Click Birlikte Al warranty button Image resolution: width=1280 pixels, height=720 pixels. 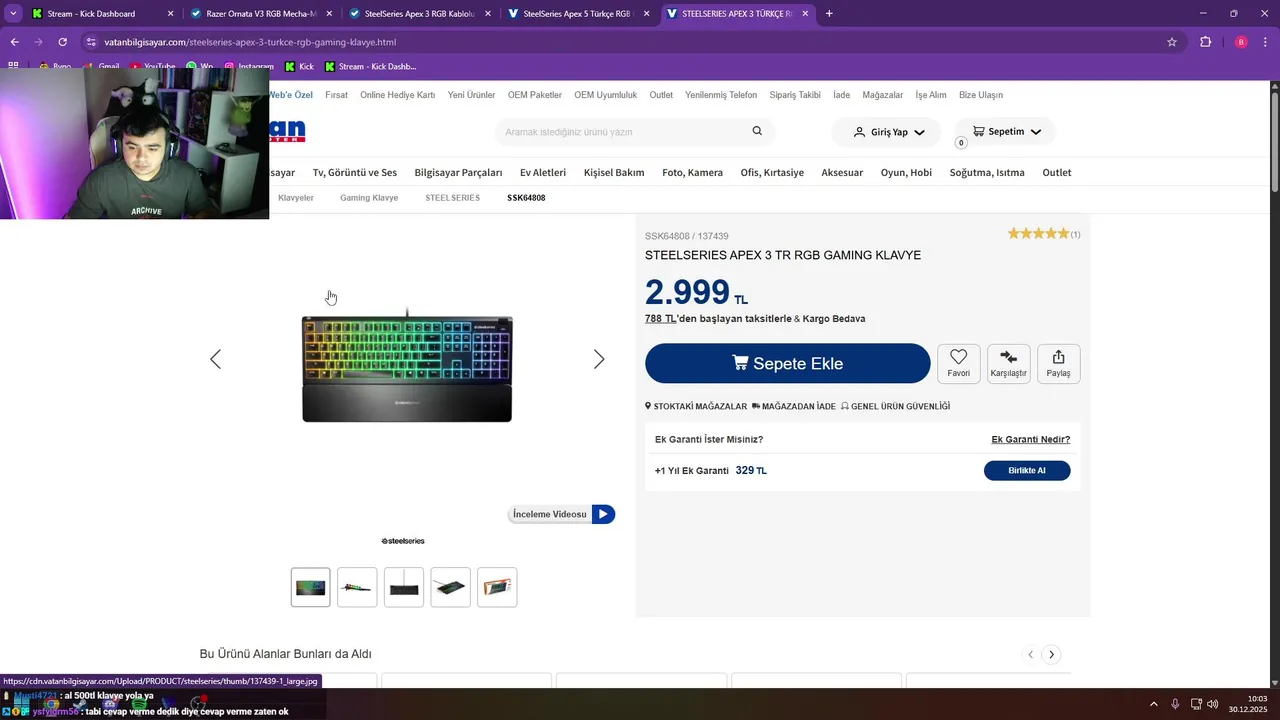click(x=1027, y=470)
